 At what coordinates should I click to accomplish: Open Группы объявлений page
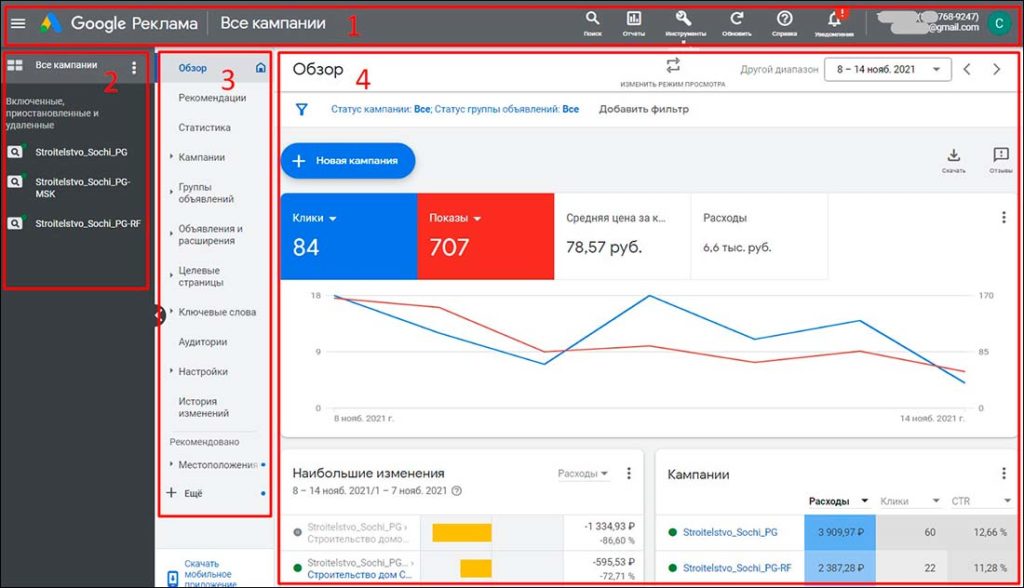click(206, 193)
